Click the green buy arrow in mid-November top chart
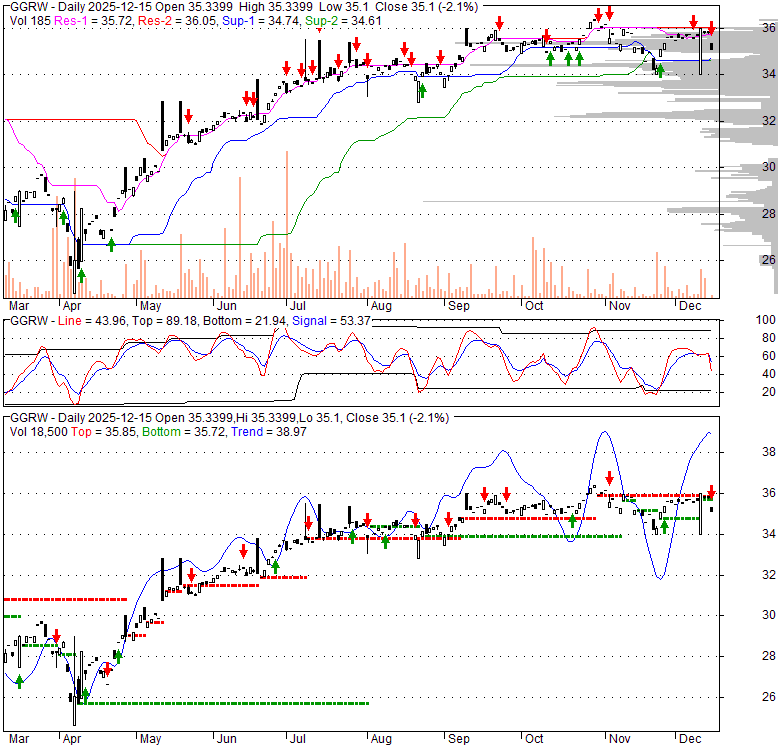This screenshot has width=780, height=745. (660, 71)
